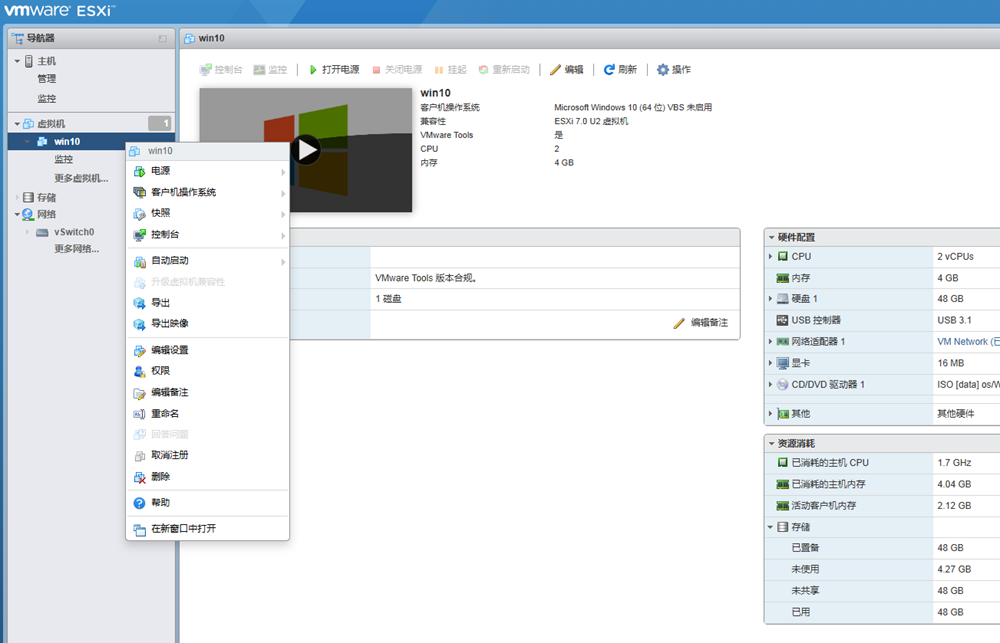The image size is (1000, 643).
Task: Open the Power submenu in context menu
Action: 160,171
